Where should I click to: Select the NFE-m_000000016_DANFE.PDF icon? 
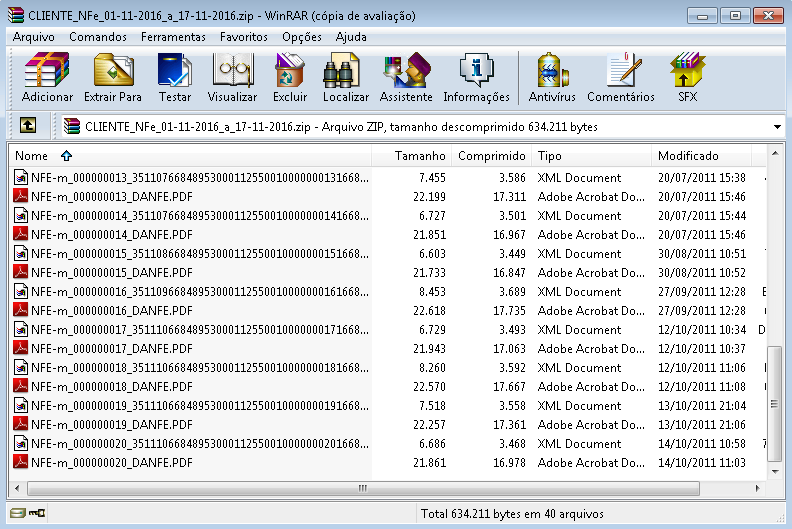coord(21,310)
